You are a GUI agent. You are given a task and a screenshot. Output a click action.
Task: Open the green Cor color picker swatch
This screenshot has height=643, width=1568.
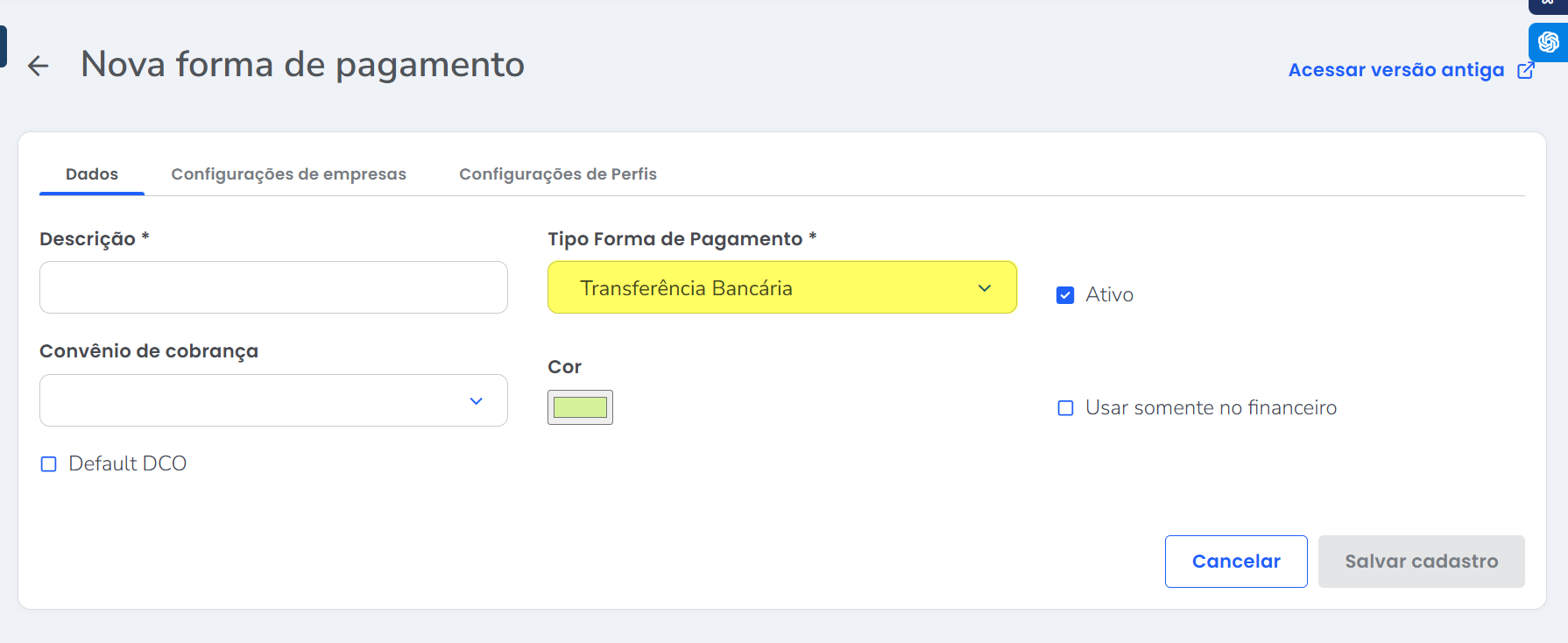(x=580, y=407)
